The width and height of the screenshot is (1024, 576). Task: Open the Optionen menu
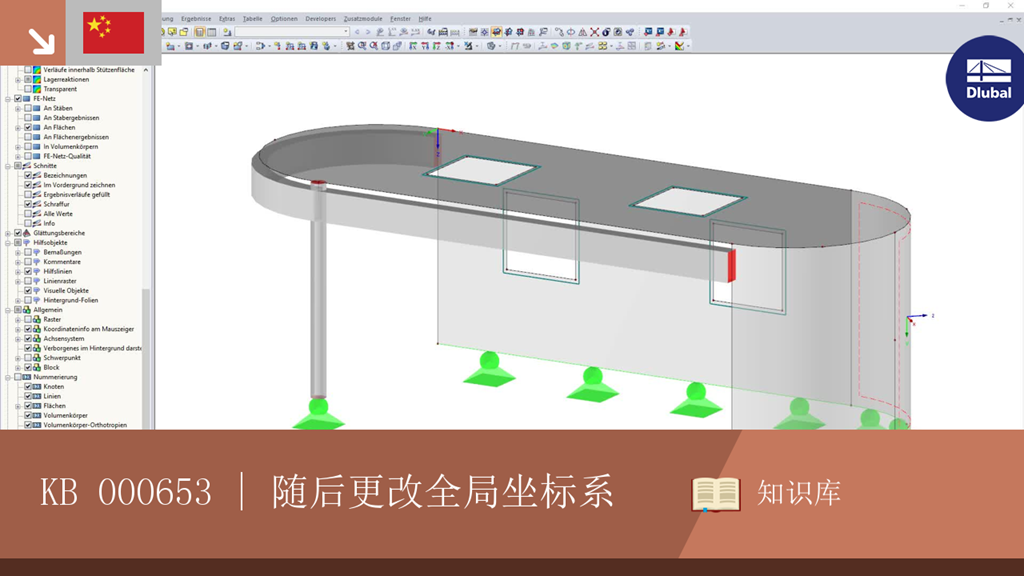pos(284,19)
